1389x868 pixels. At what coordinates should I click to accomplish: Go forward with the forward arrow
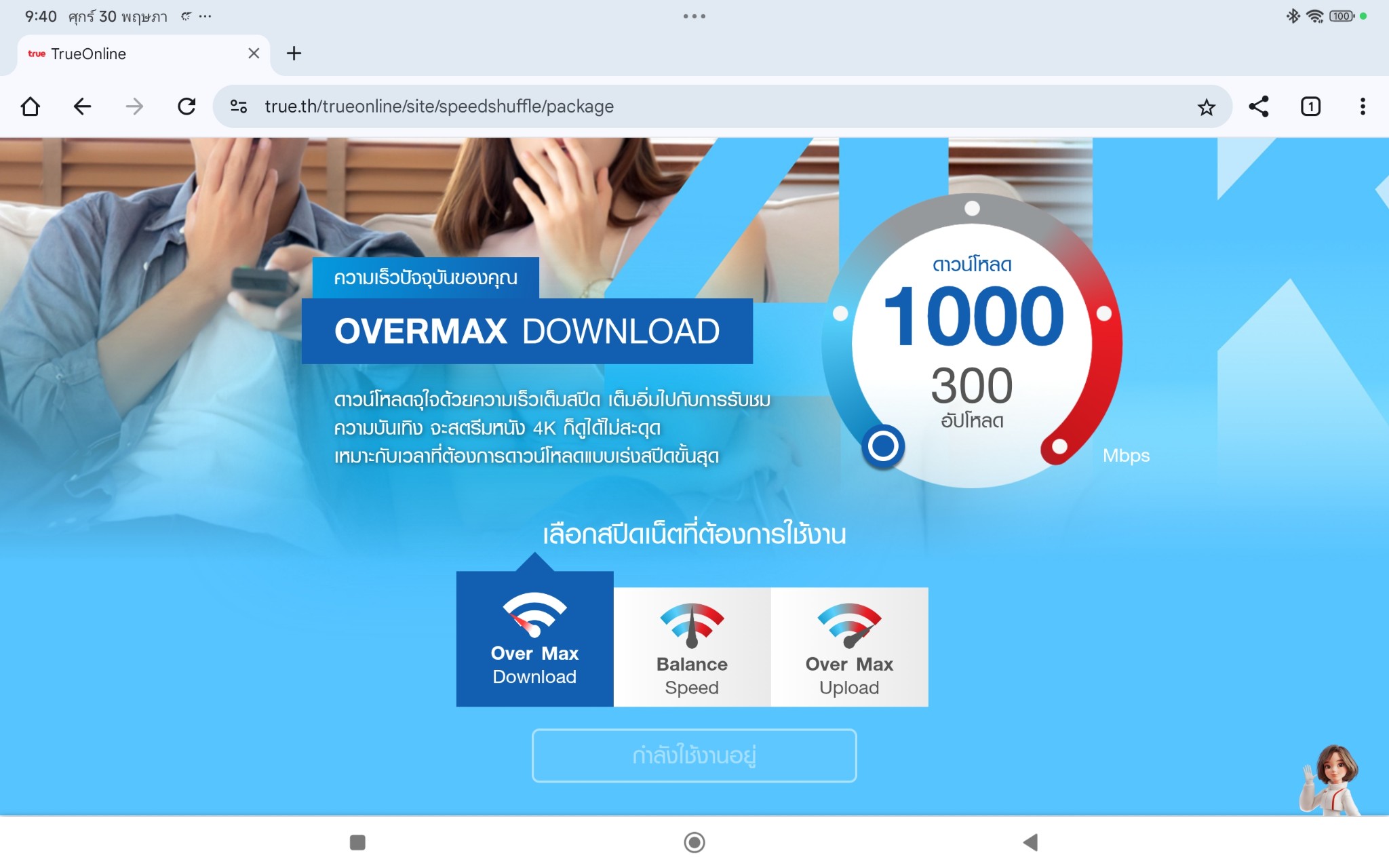134,106
